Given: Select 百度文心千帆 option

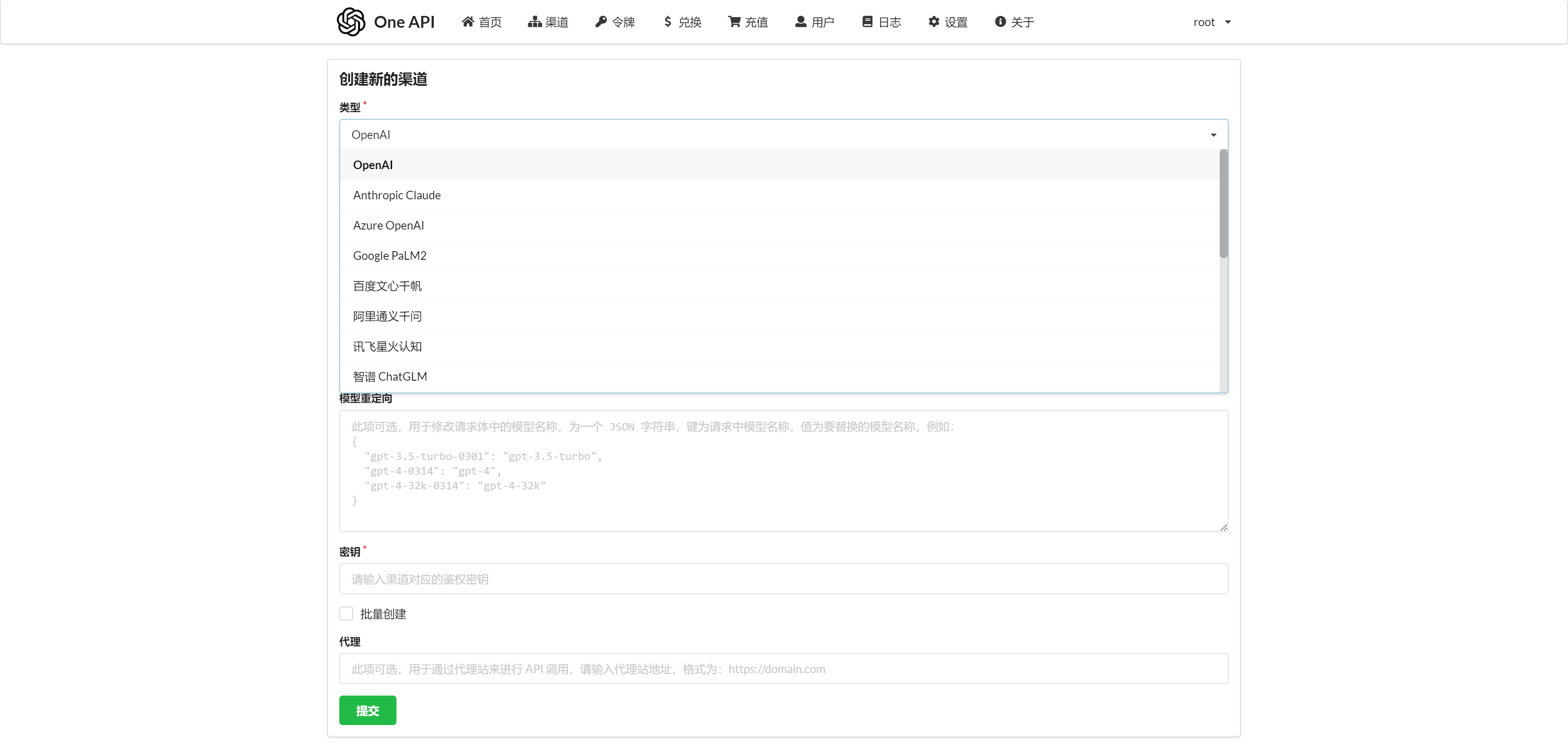Looking at the screenshot, I should 387,286.
